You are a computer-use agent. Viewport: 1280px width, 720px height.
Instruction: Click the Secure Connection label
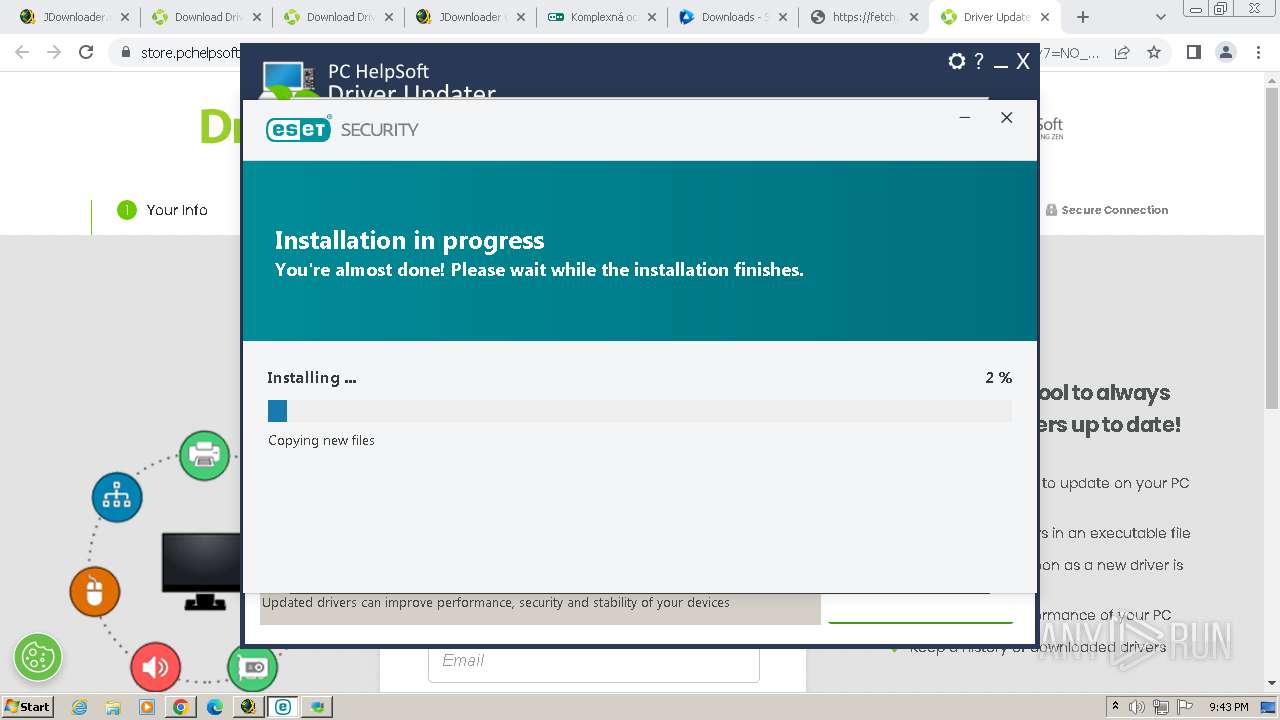[1106, 210]
